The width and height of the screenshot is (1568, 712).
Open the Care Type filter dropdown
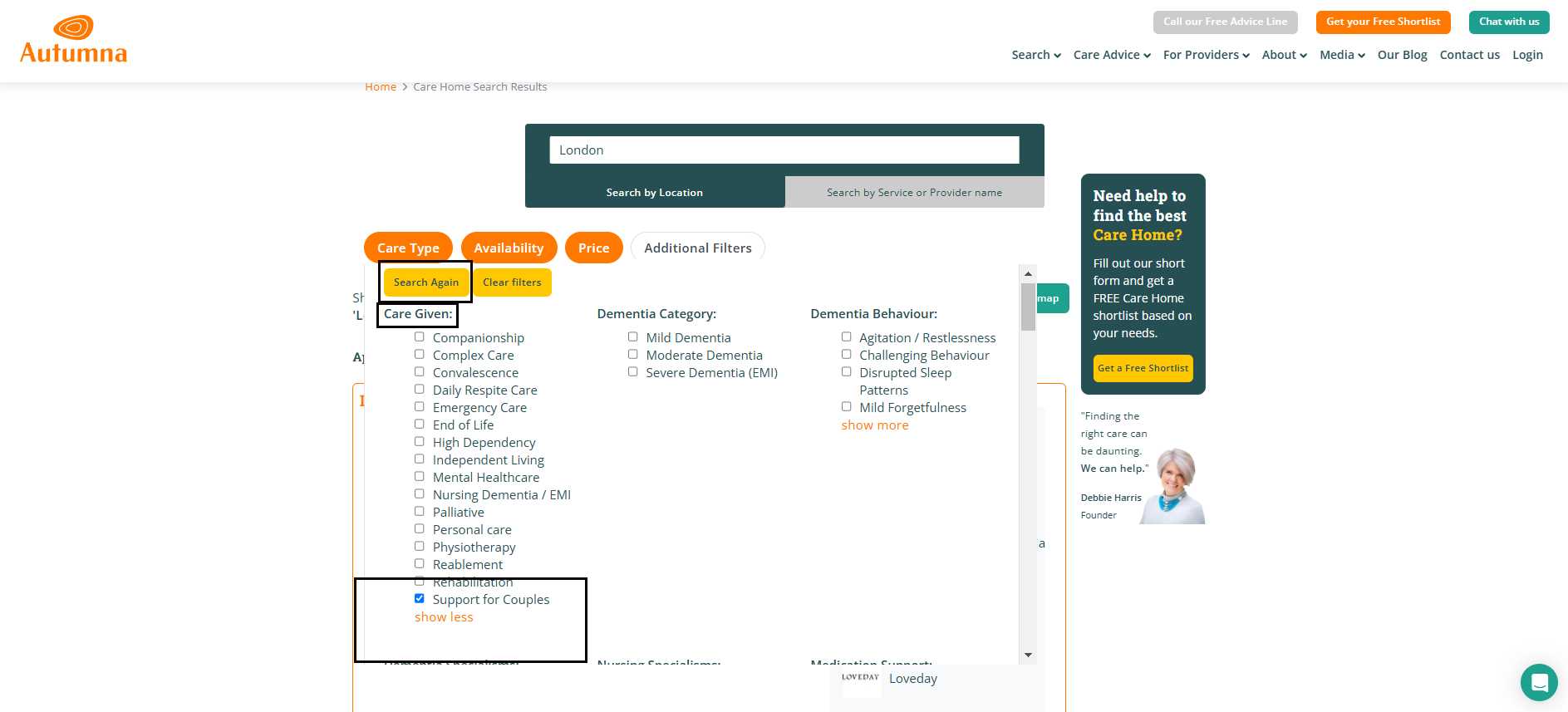408,248
